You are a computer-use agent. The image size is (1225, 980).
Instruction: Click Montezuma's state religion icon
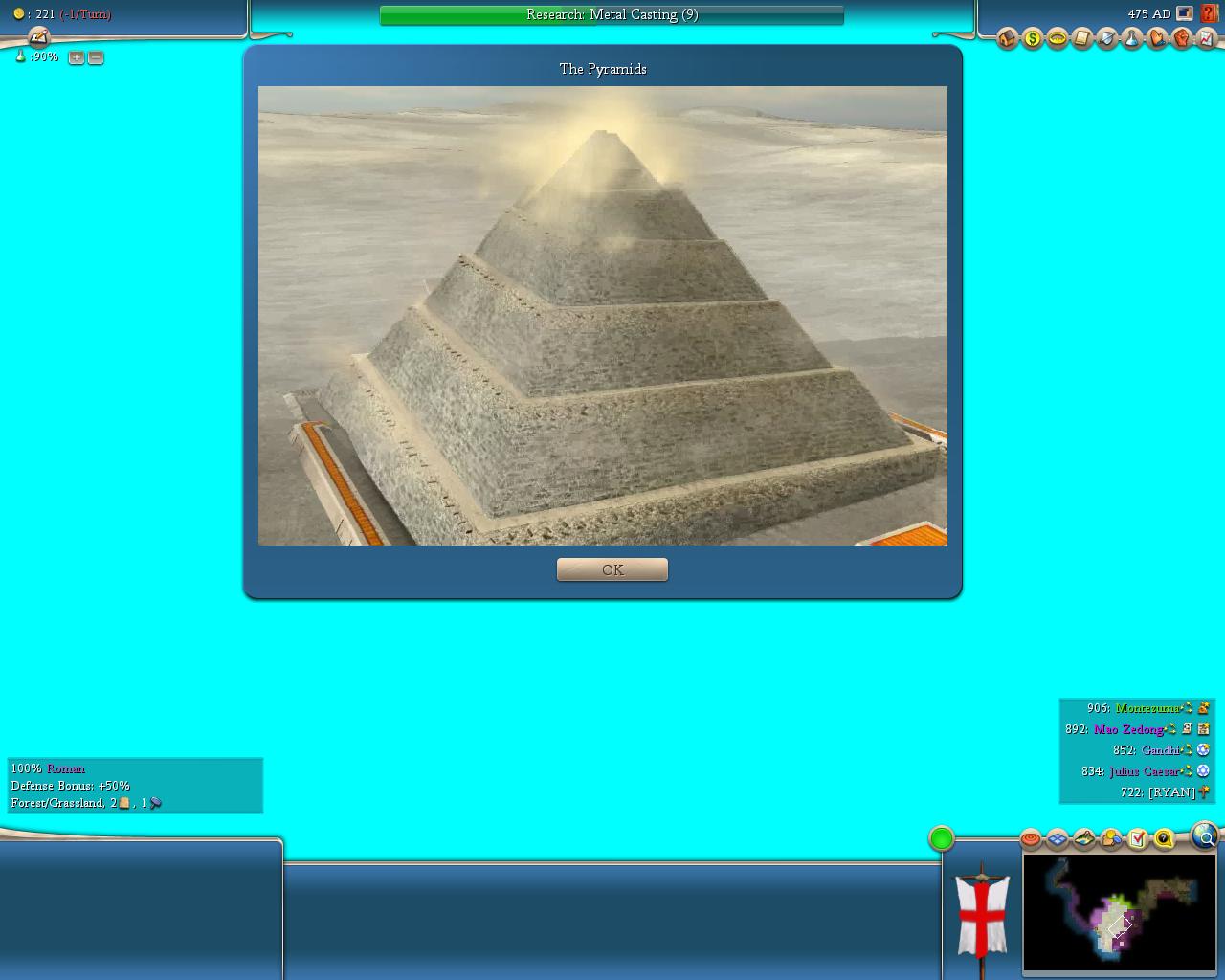(x=1203, y=708)
